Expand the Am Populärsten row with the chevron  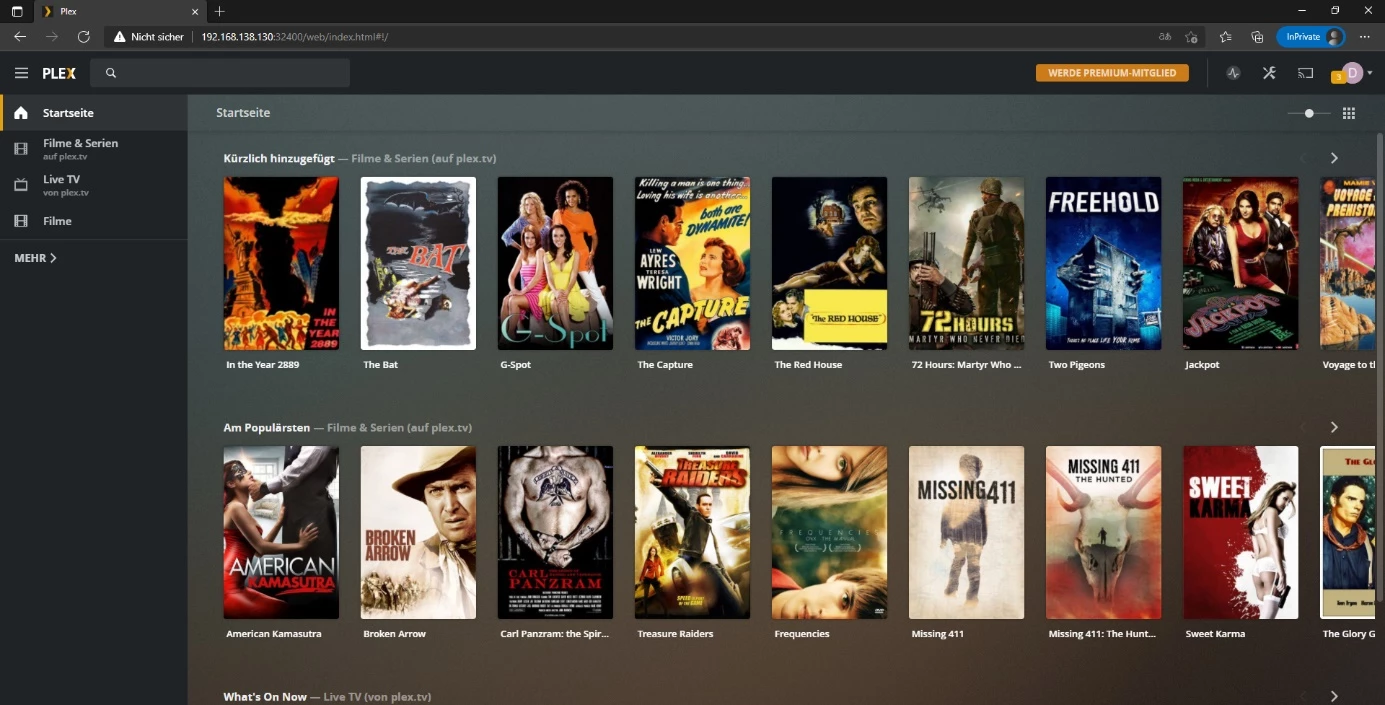point(1333,427)
